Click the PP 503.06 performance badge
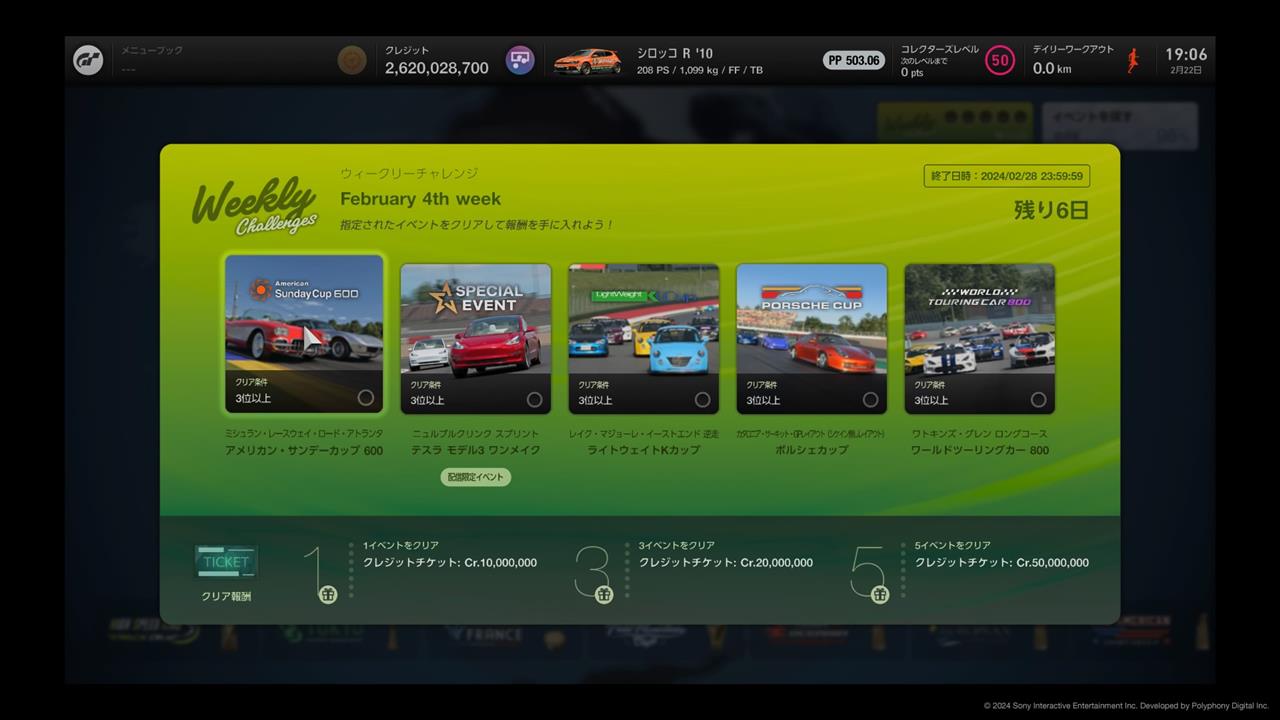 [854, 60]
